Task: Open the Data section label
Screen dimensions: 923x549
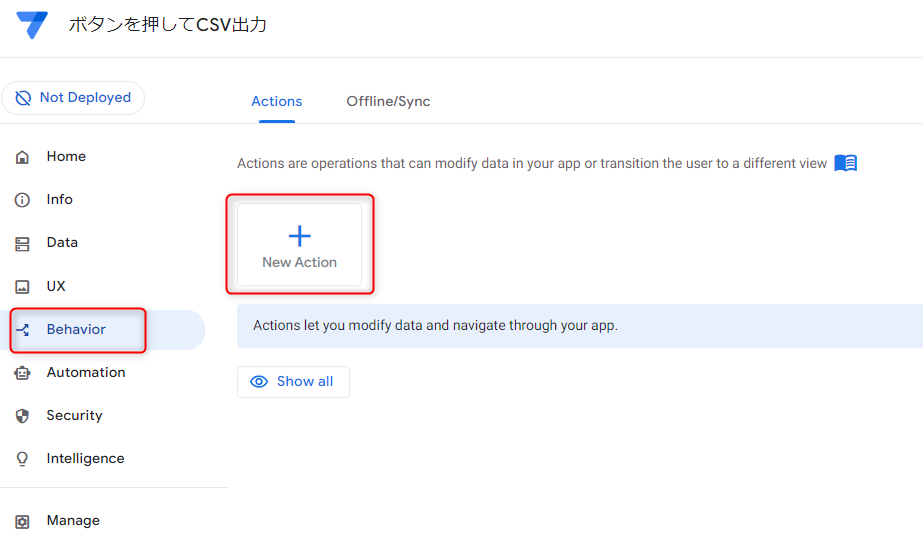Action: [62, 242]
